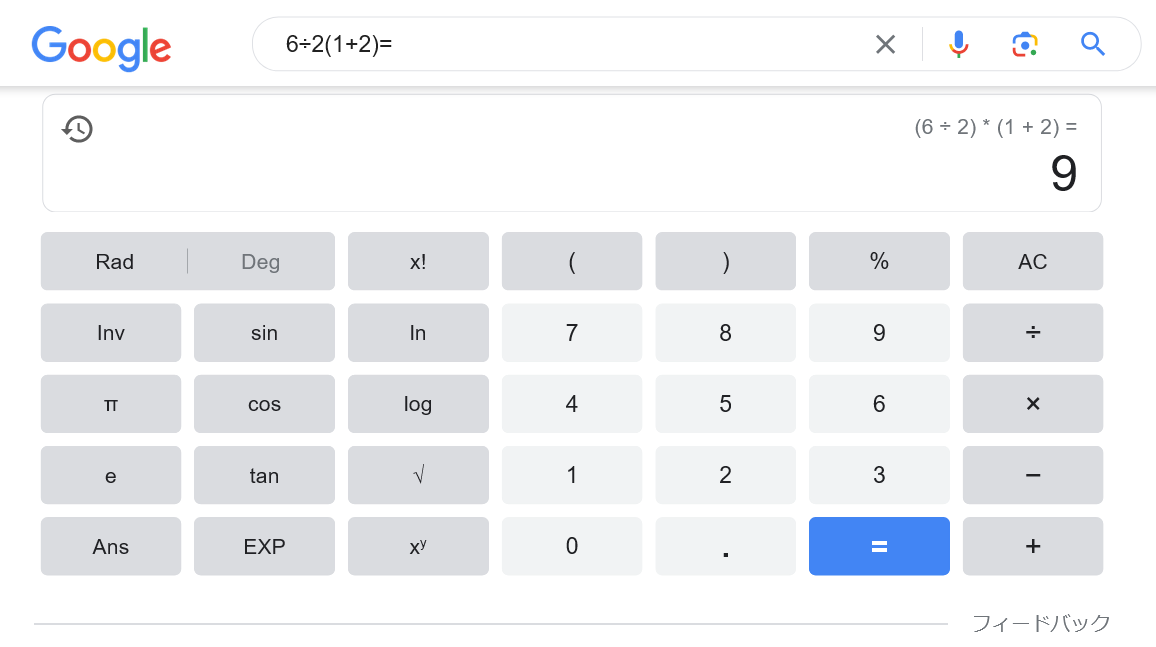
Task: Switch angle mode to Rad
Action: (x=114, y=262)
